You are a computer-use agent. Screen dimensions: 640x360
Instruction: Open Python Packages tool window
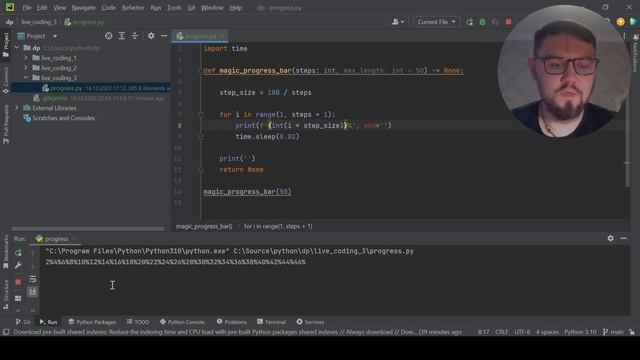92,322
